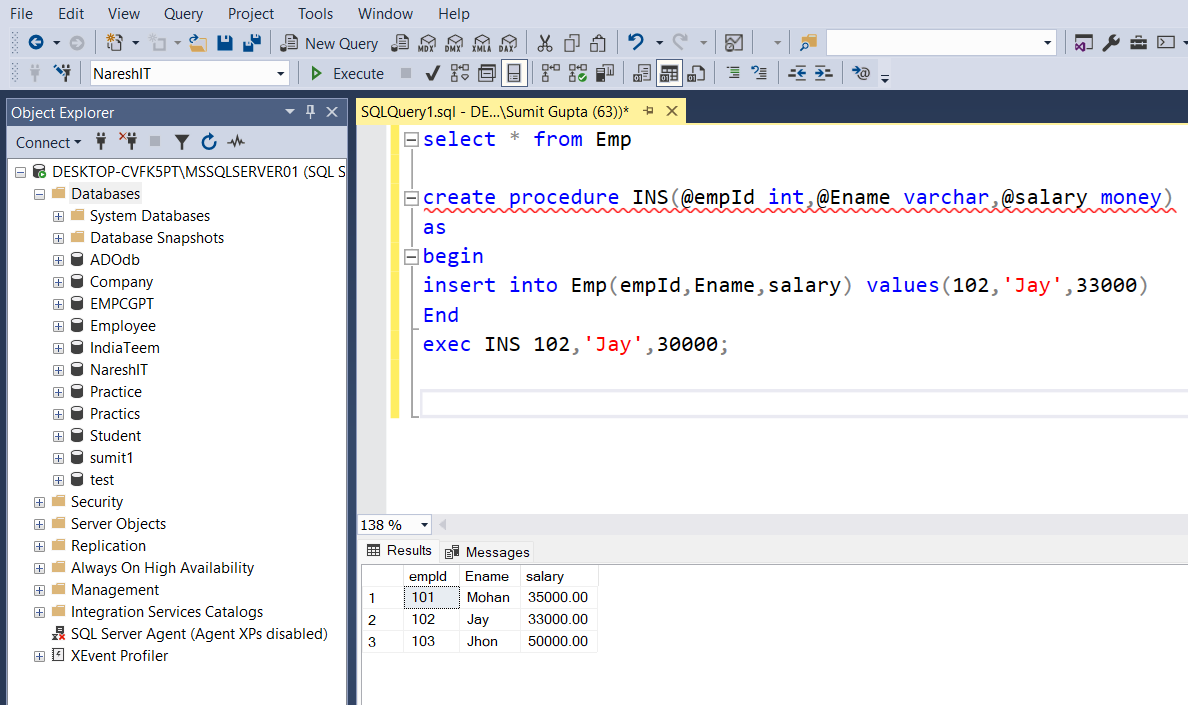1188x705 pixels.
Task: Refresh Object Explorer with the refresh icon
Action: click(x=209, y=142)
